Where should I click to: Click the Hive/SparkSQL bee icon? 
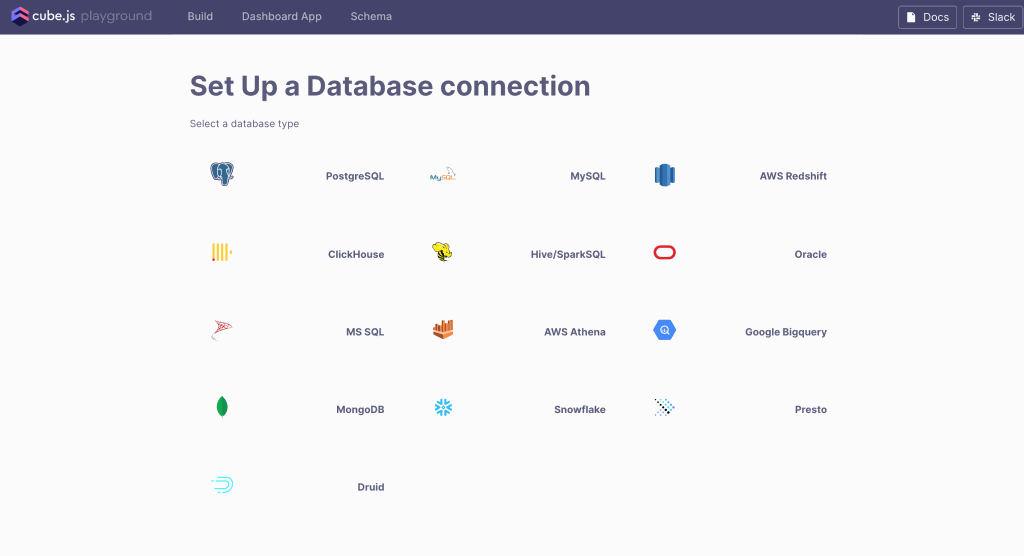point(442,252)
